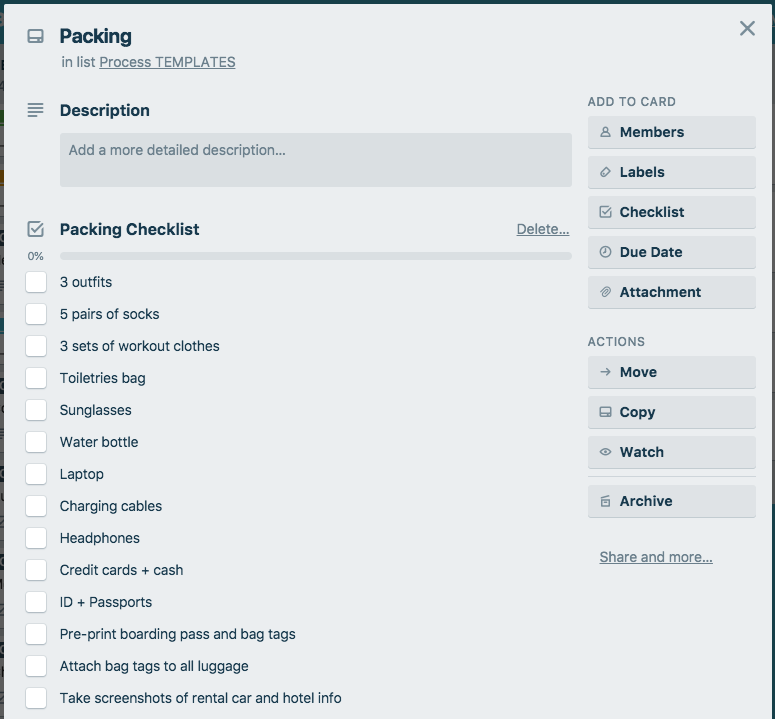This screenshot has width=775, height=719.
Task: Click the description text field
Action: point(315,160)
